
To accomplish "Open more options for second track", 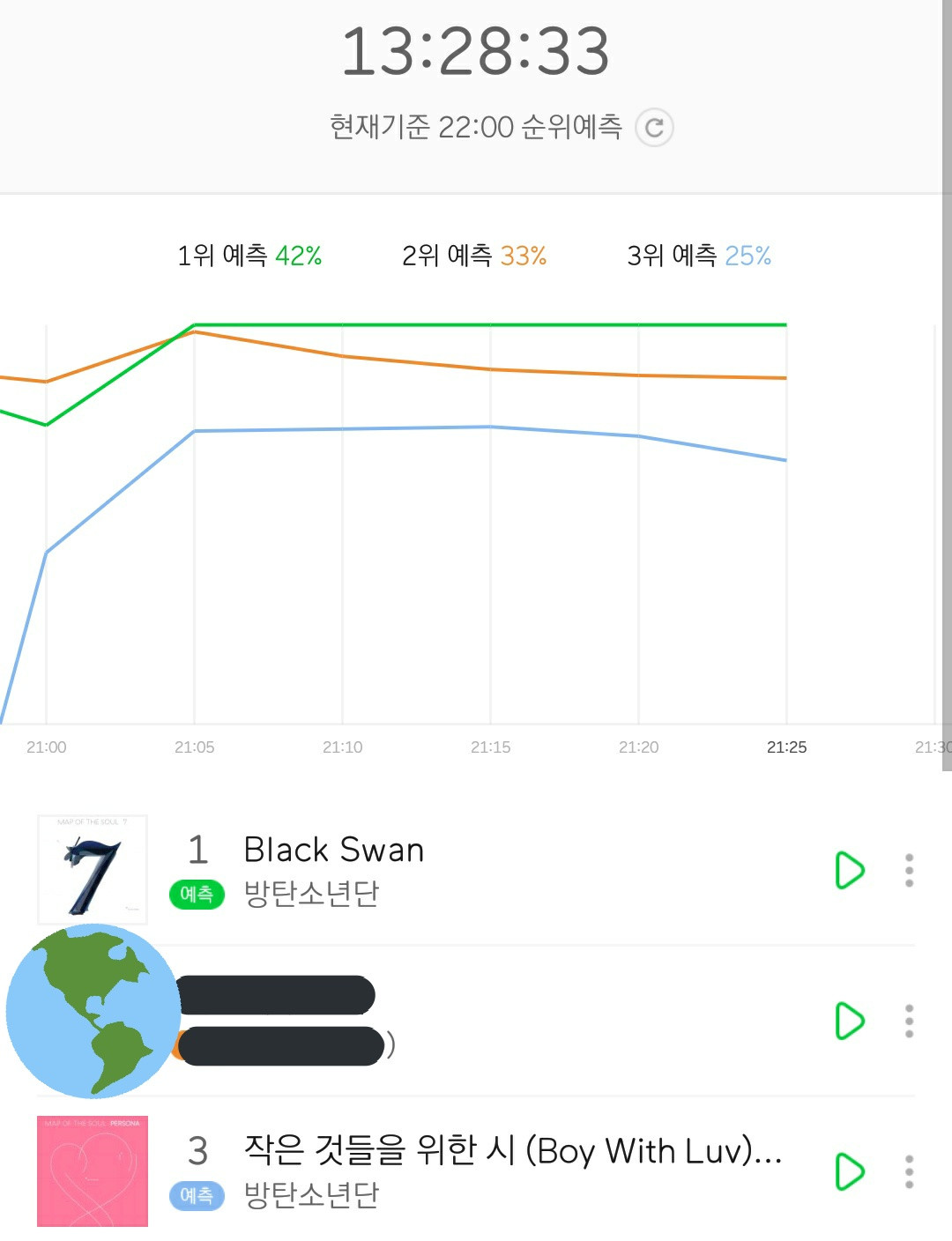I will [909, 1021].
